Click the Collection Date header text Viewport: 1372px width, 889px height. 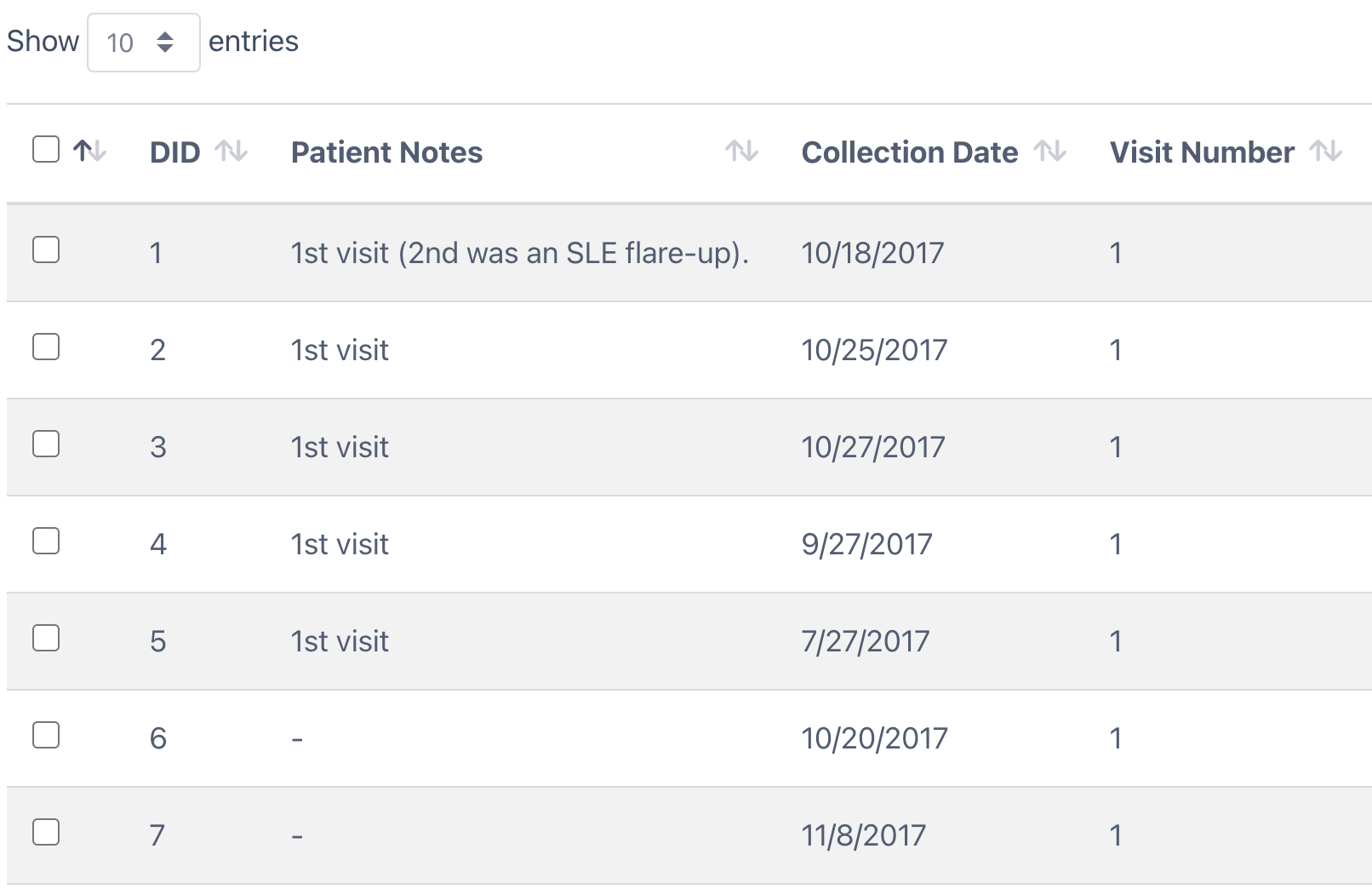(910, 152)
